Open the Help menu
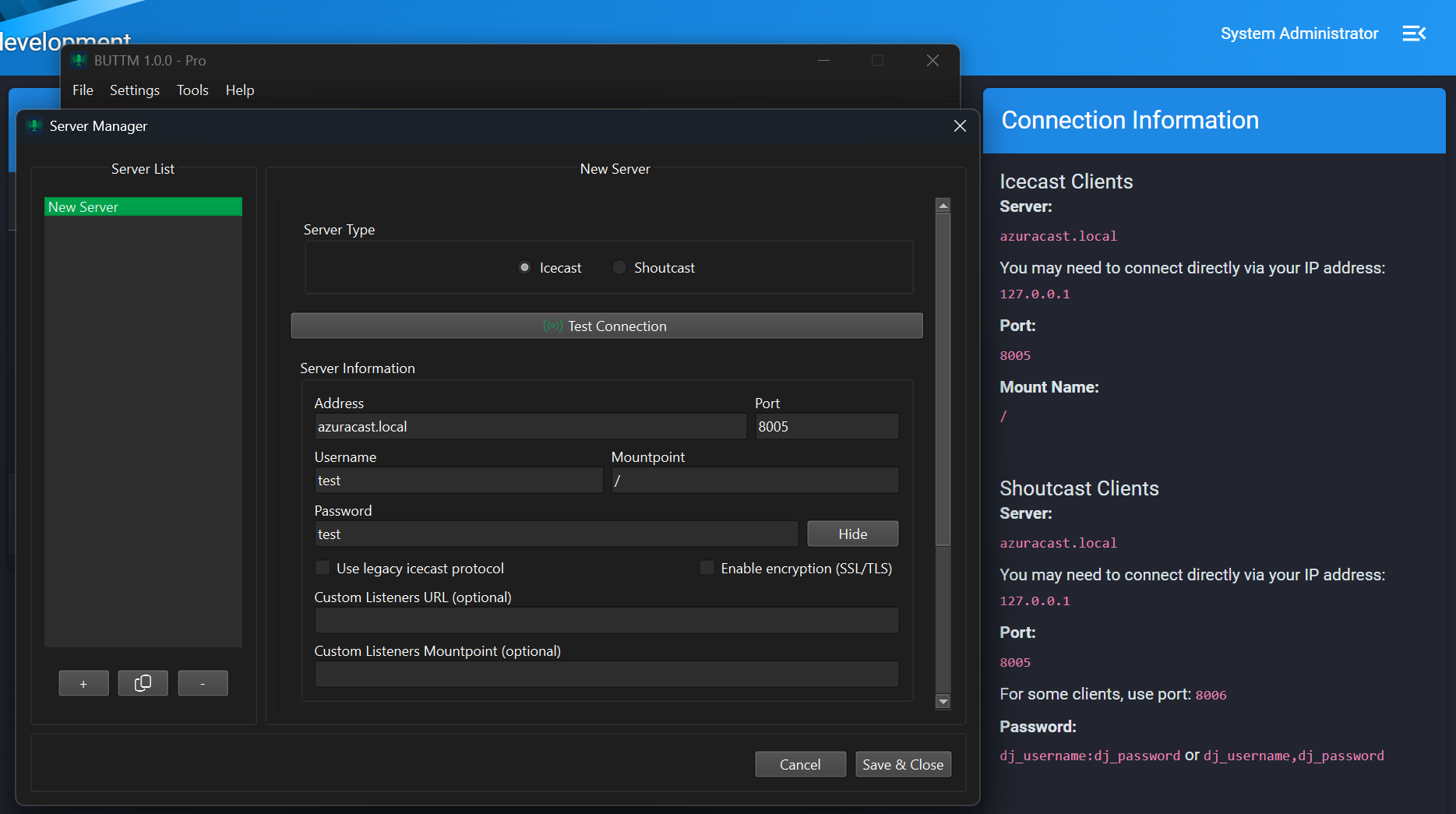This screenshot has width=1456, height=814. coord(240,90)
